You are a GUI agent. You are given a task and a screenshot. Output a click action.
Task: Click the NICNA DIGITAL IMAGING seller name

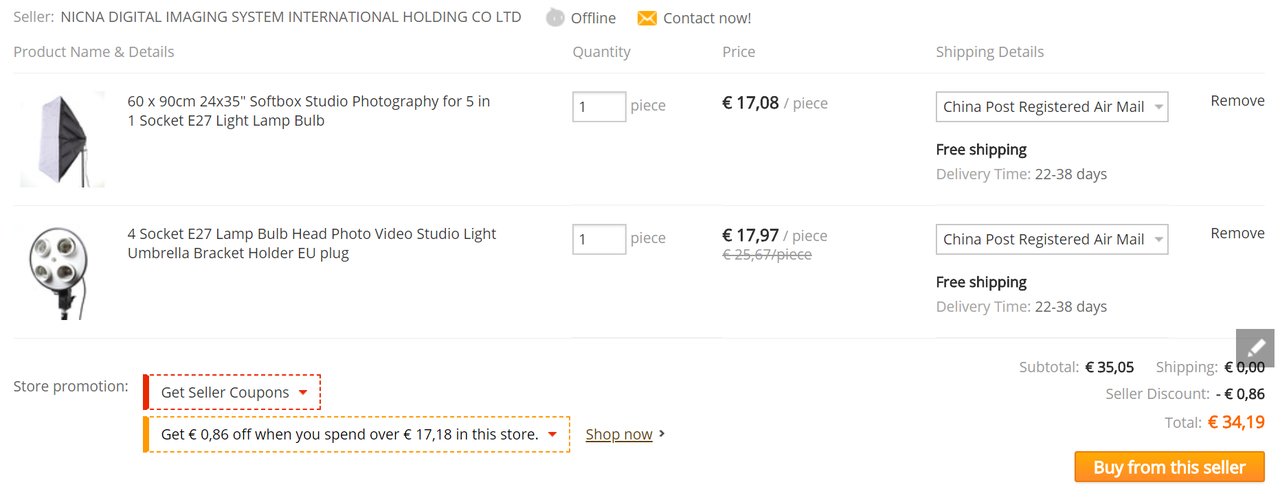pos(291,17)
